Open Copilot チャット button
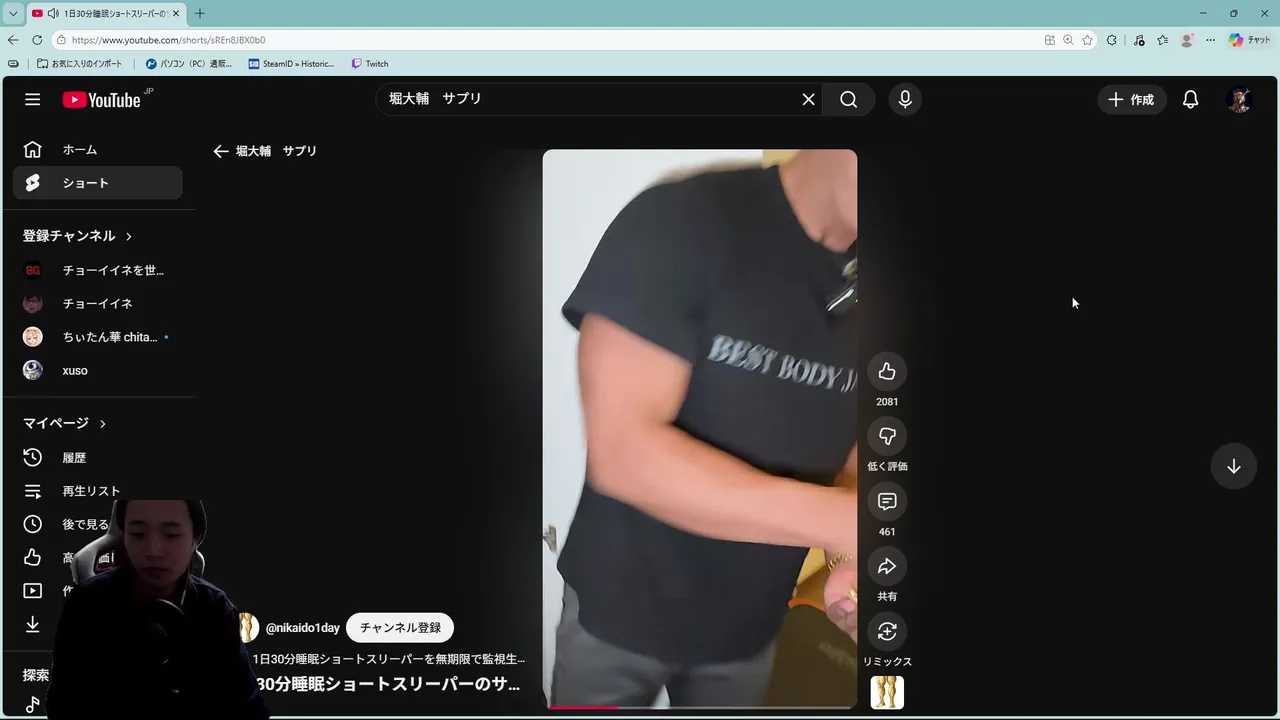The image size is (1280, 720). 1250,40
